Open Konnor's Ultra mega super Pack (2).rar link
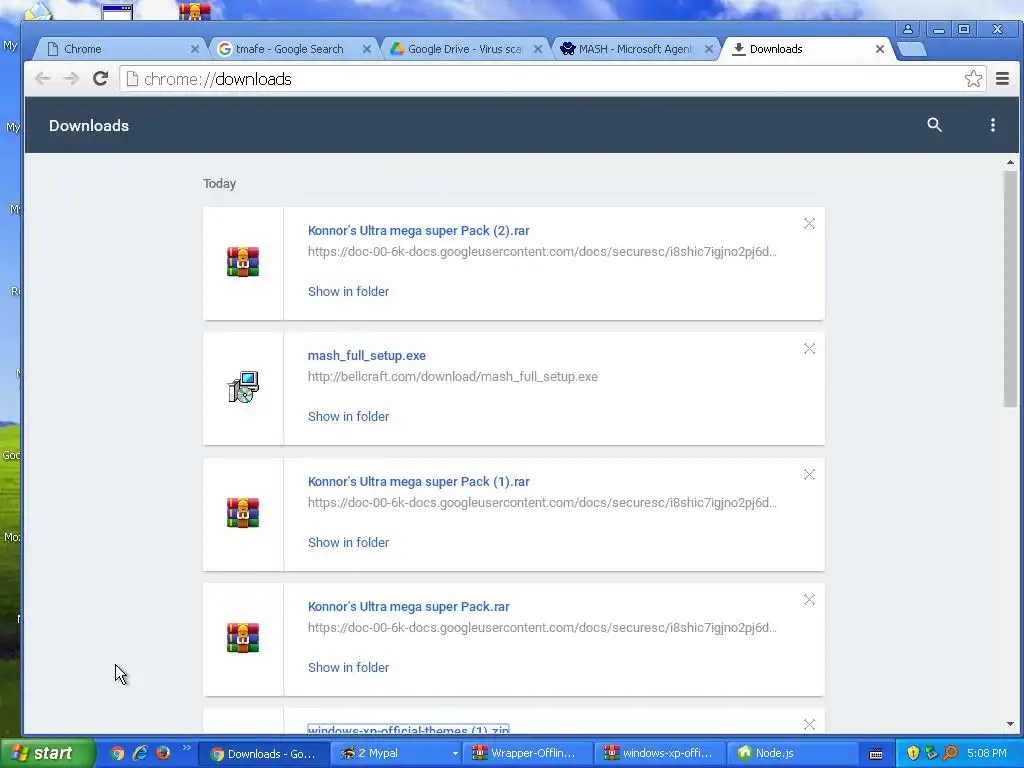This screenshot has width=1024, height=768. [x=419, y=231]
